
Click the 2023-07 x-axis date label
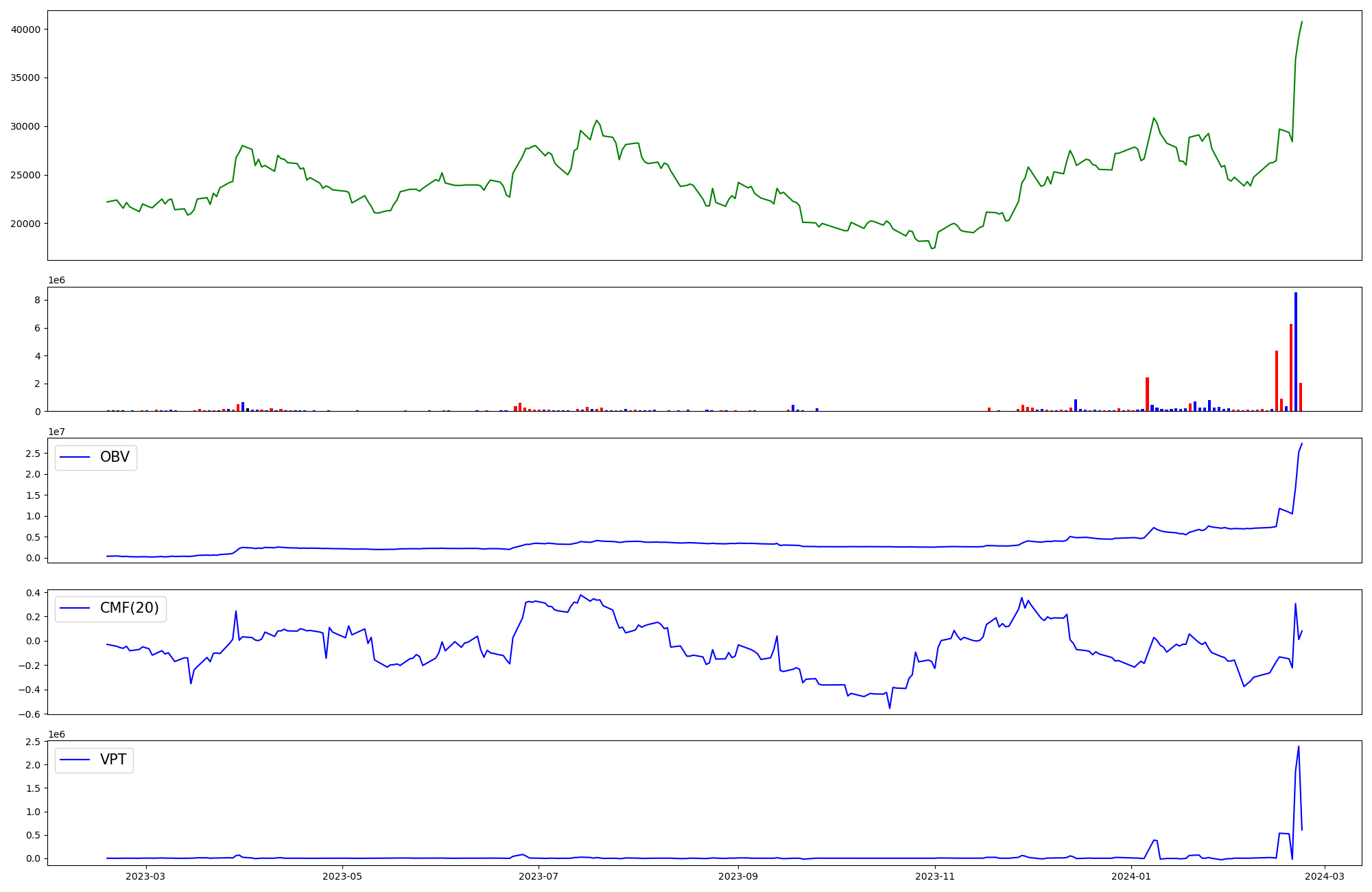coord(539,876)
